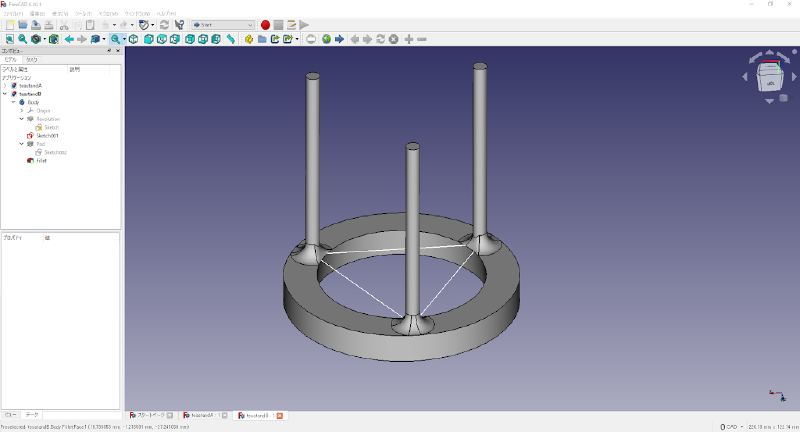800x432 pixels.
Task: Switch to the ビュー property tab
Action: (x=11, y=415)
